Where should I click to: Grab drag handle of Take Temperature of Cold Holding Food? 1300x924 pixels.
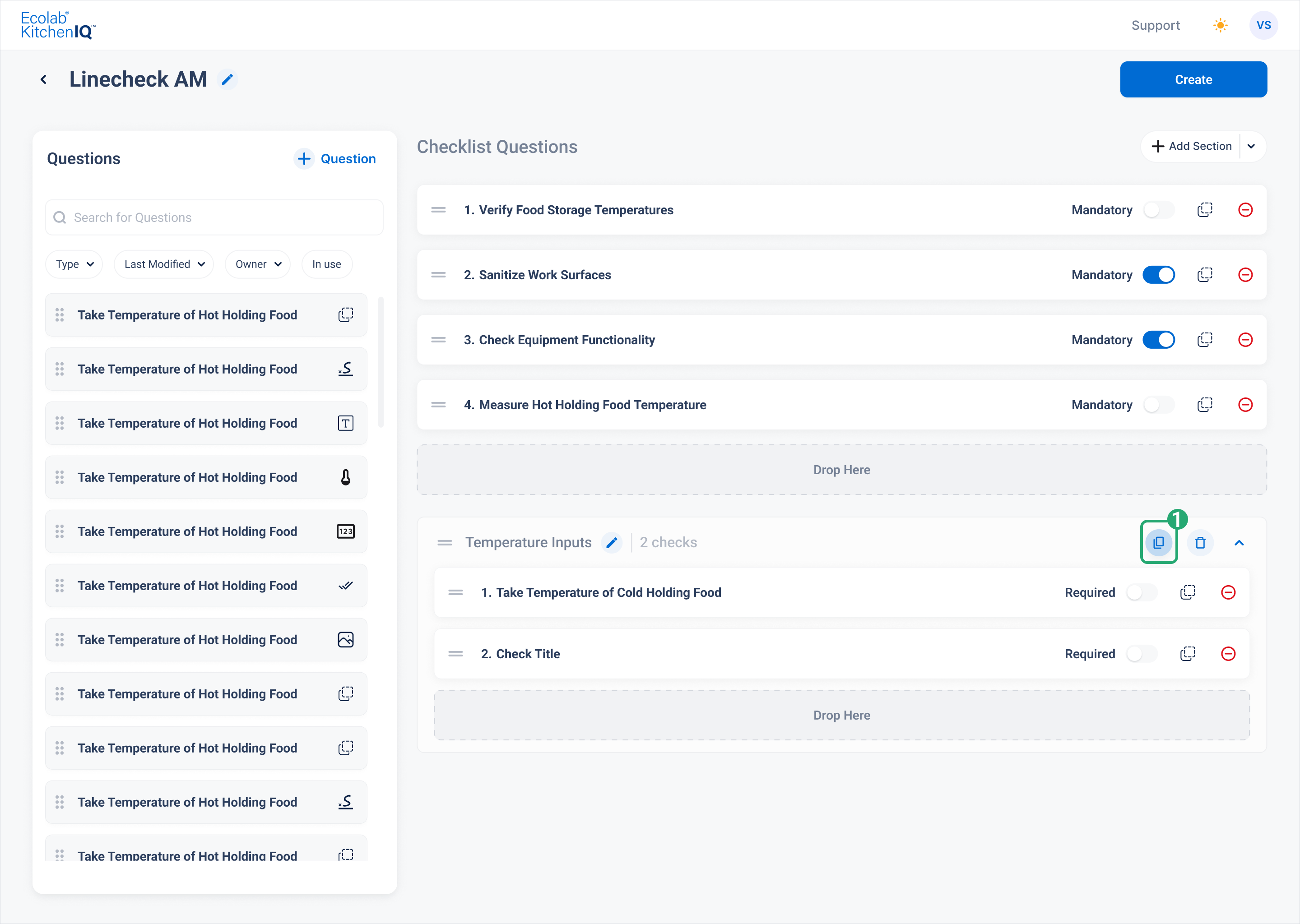coord(455,592)
